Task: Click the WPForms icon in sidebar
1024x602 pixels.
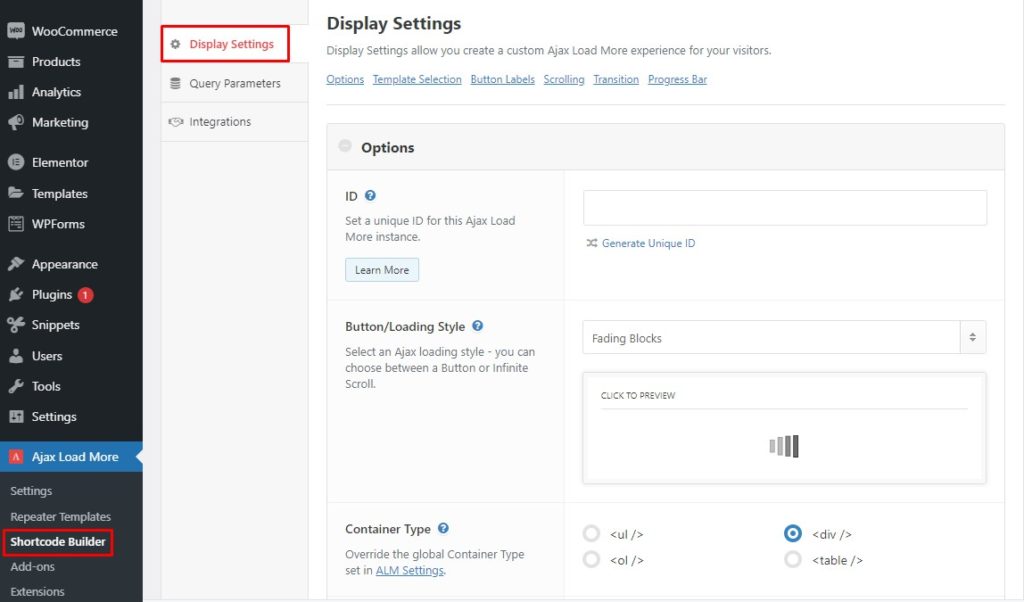Action: (16, 223)
